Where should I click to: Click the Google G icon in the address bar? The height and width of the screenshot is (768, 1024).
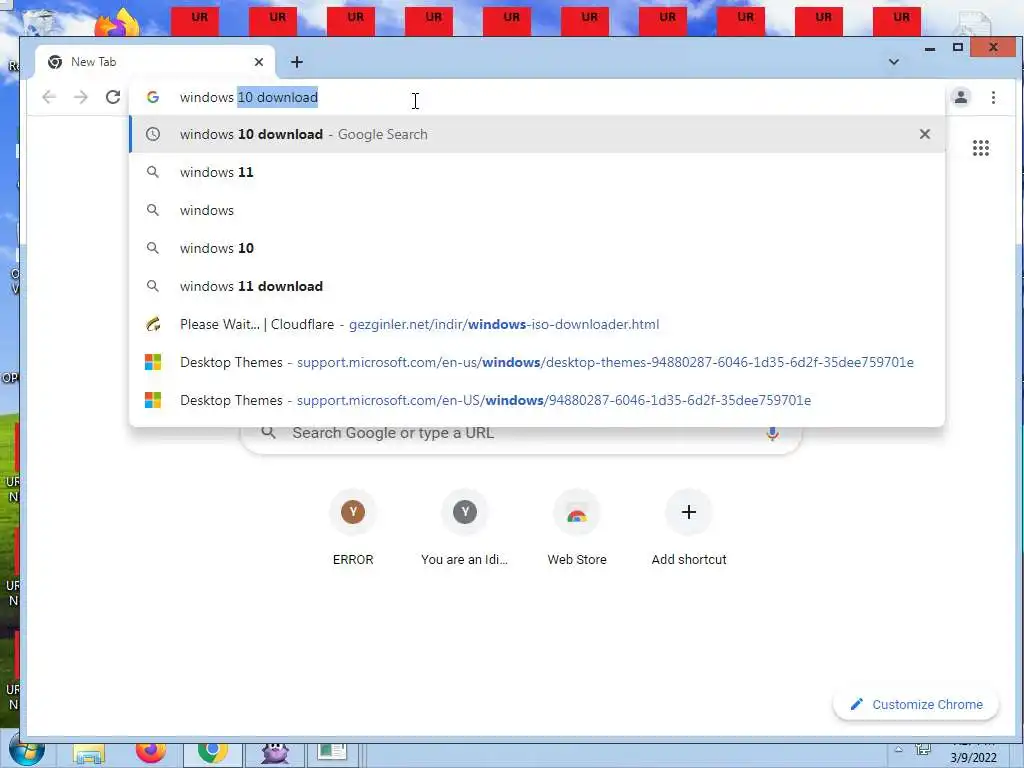(153, 97)
